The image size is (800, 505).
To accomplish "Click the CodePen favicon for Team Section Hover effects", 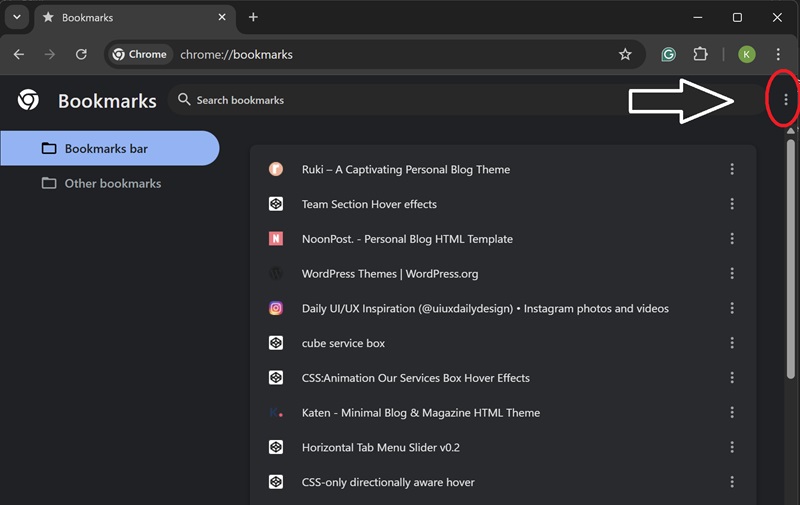I will point(276,204).
